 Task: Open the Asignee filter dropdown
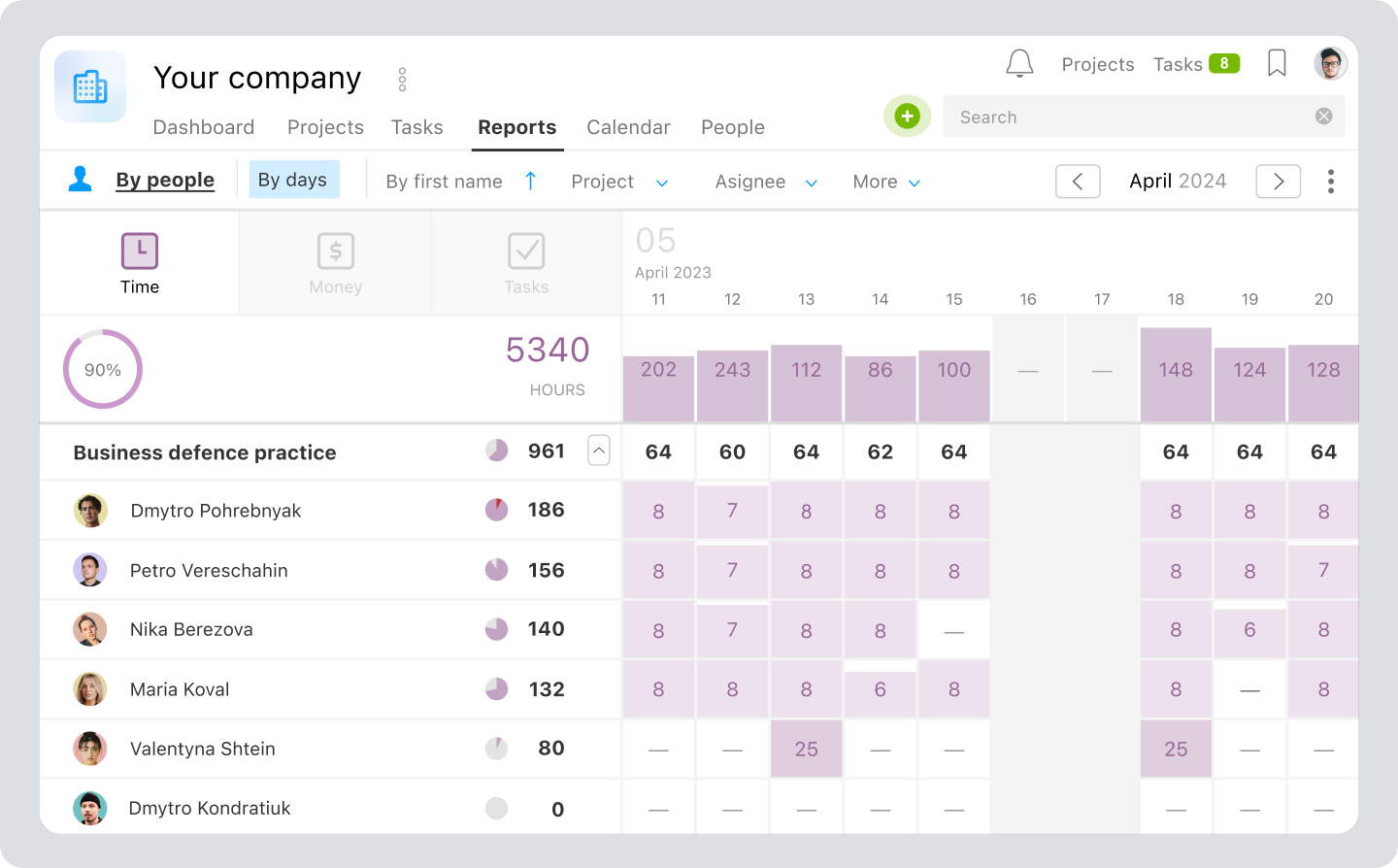(x=765, y=182)
